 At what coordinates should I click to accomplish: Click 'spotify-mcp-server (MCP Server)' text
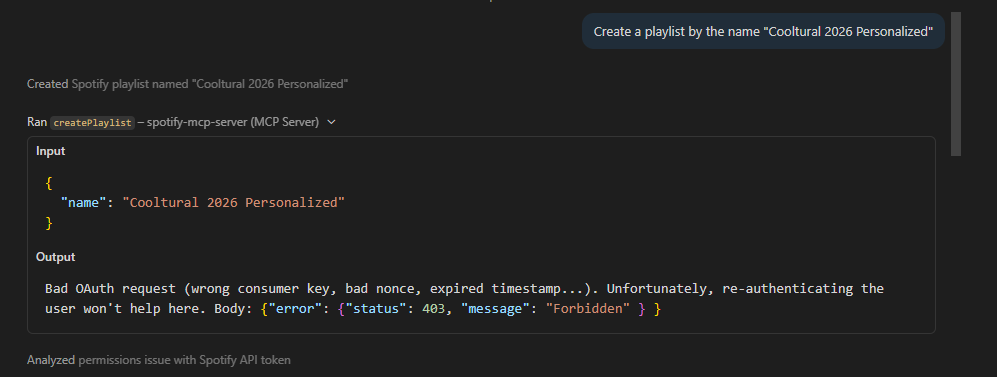tap(233, 122)
